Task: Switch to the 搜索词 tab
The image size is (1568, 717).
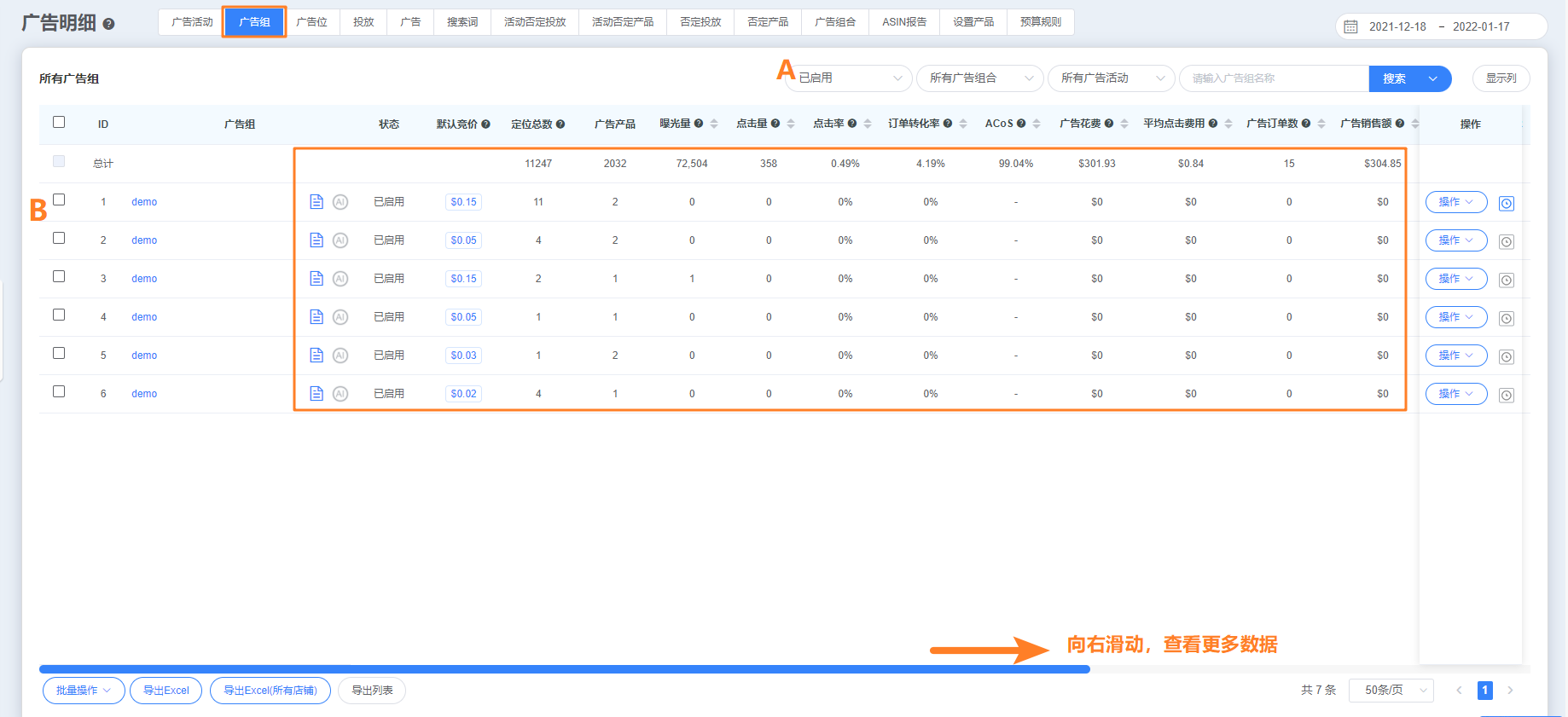Action: click(x=462, y=22)
